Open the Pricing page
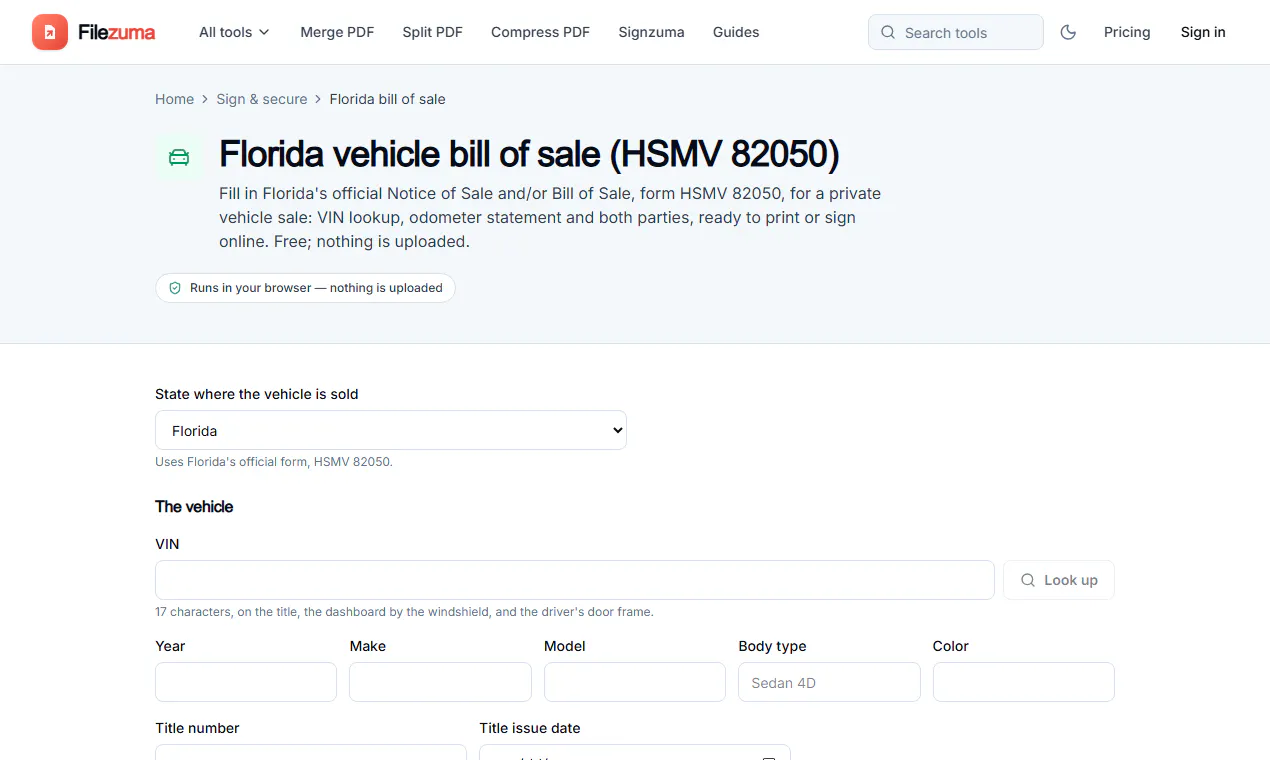 click(x=1127, y=32)
